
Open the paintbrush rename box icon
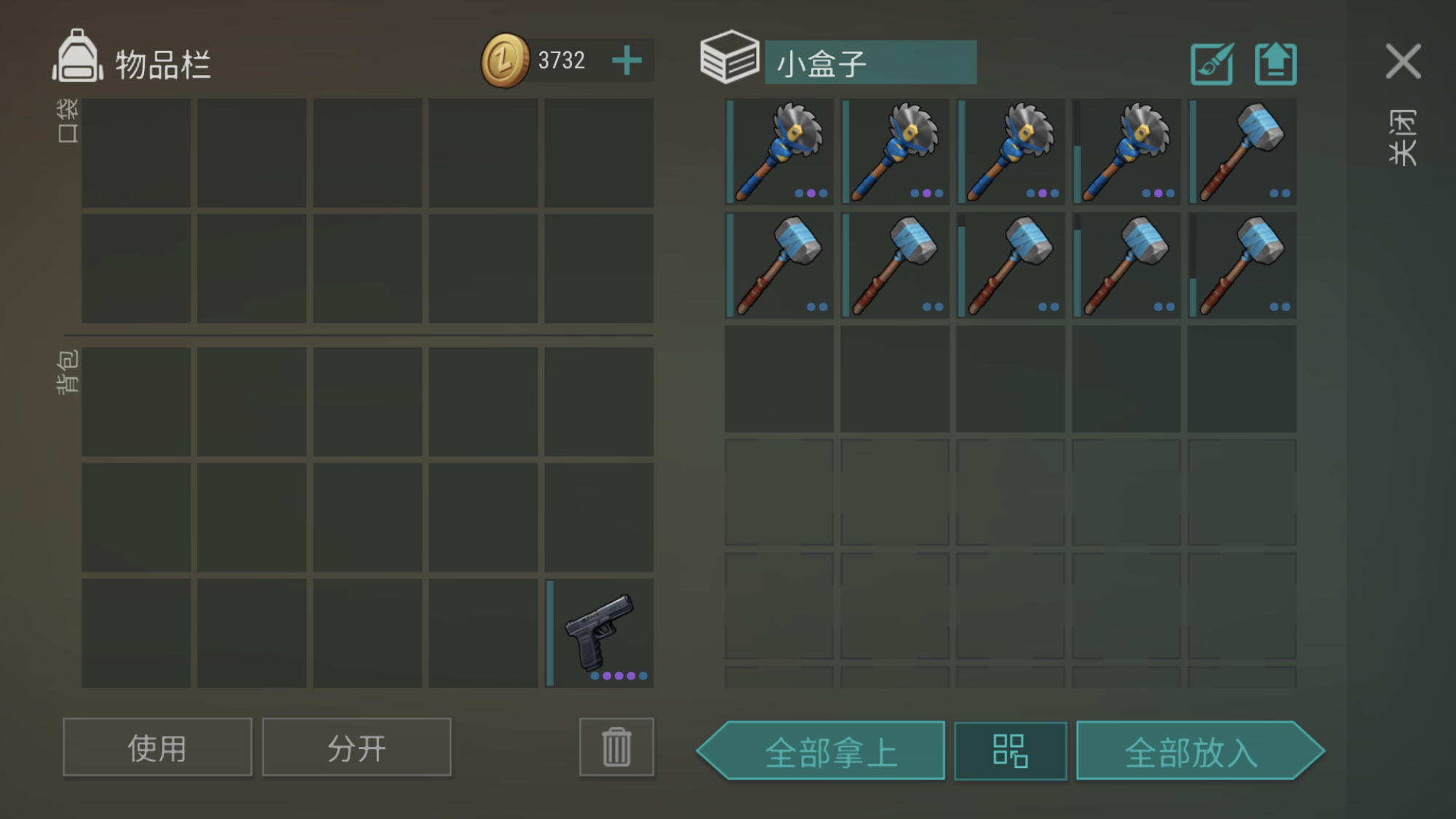point(1212,64)
